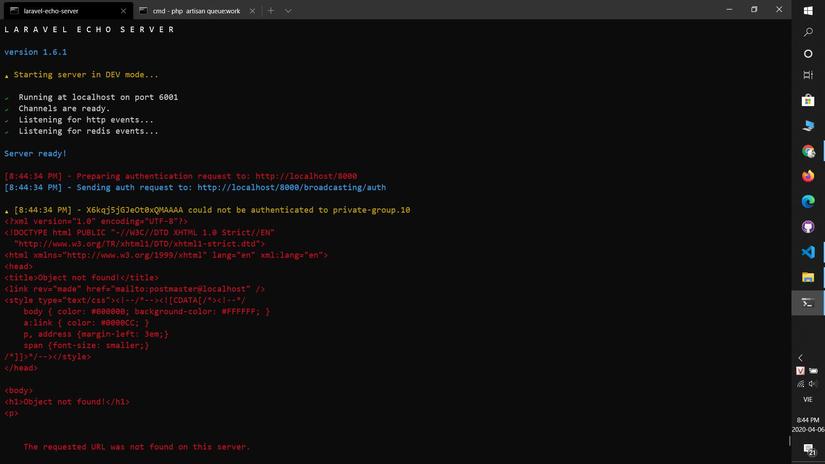The height and width of the screenshot is (464, 825).
Task: Switch to the cmd php artisan queue:work tab
Action: click(196, 11)
